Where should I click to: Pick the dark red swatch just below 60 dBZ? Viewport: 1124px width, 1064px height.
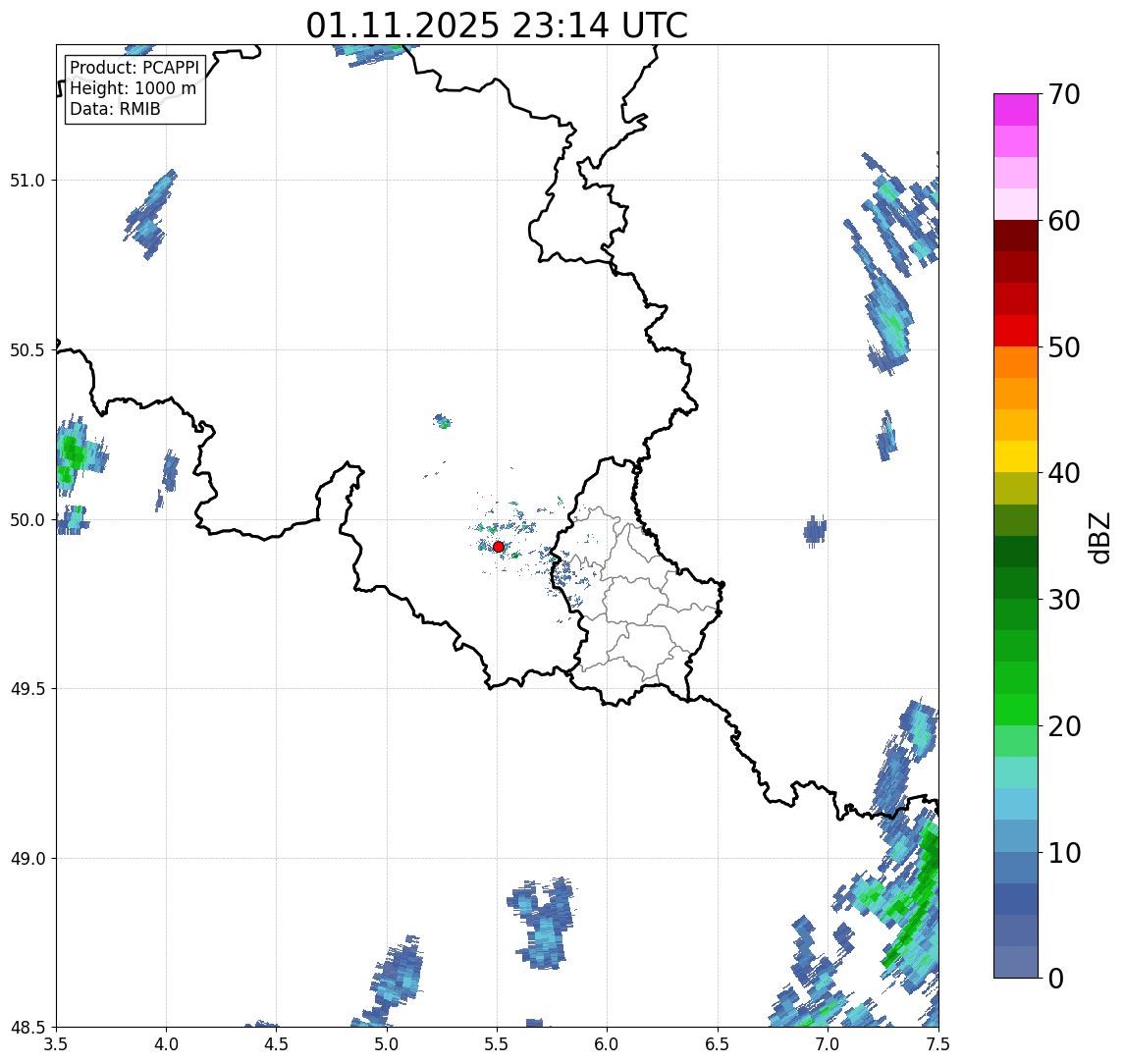point(1016,236)
